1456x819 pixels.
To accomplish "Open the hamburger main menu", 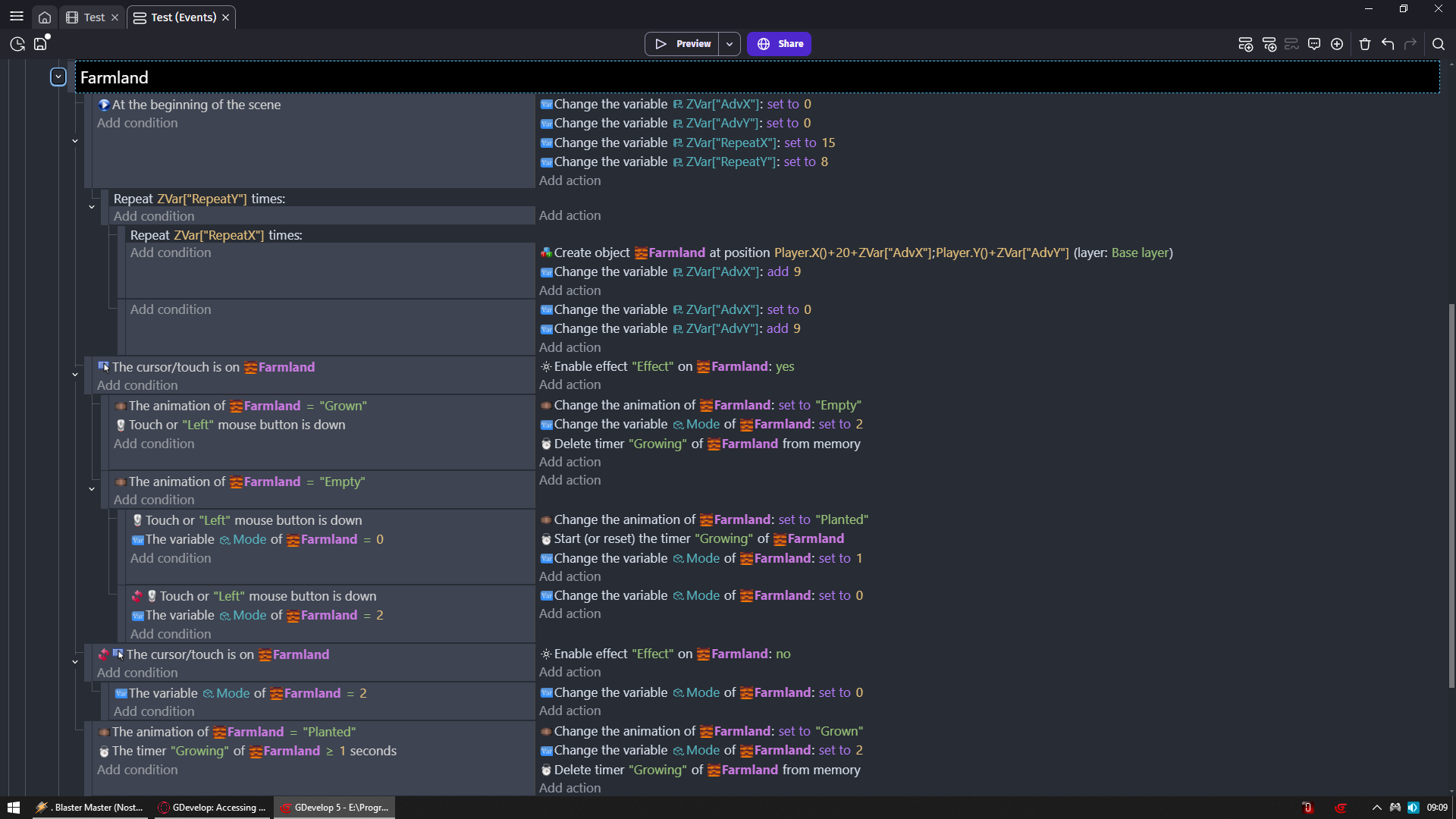I will tap(17, 17).
